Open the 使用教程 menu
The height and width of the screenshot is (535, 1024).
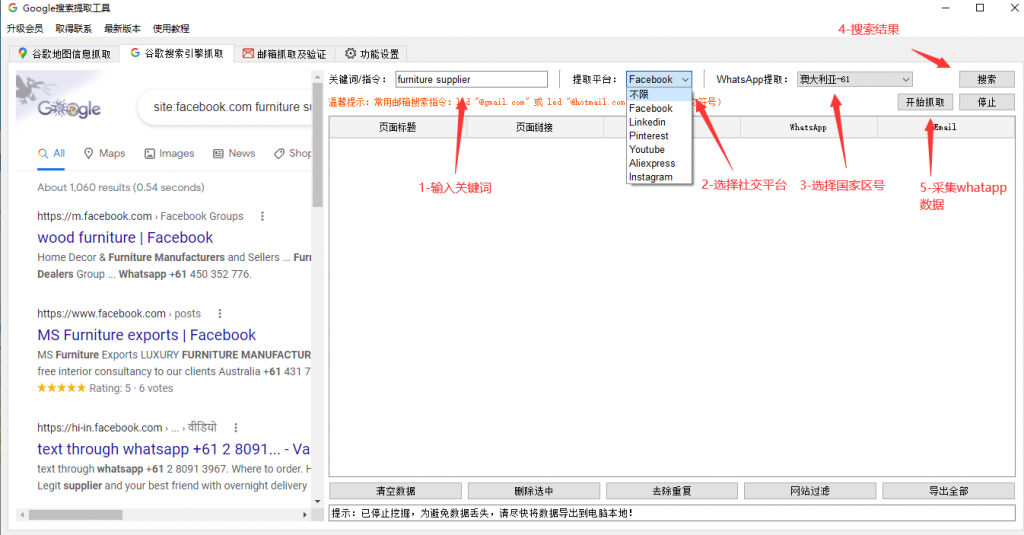click(171, 28)
